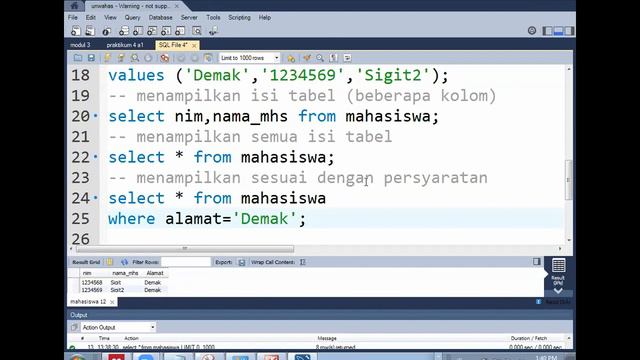Click the export recordset icon

[242, 262]
